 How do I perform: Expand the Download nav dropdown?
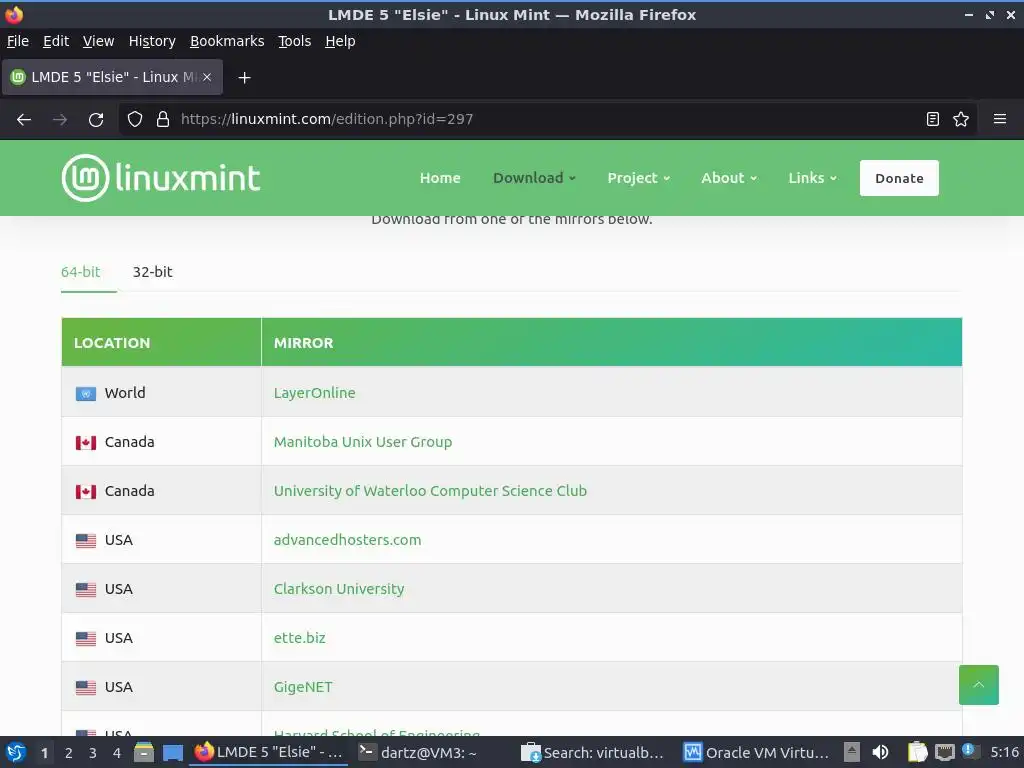pyautogui.click(x=534, y=178)
